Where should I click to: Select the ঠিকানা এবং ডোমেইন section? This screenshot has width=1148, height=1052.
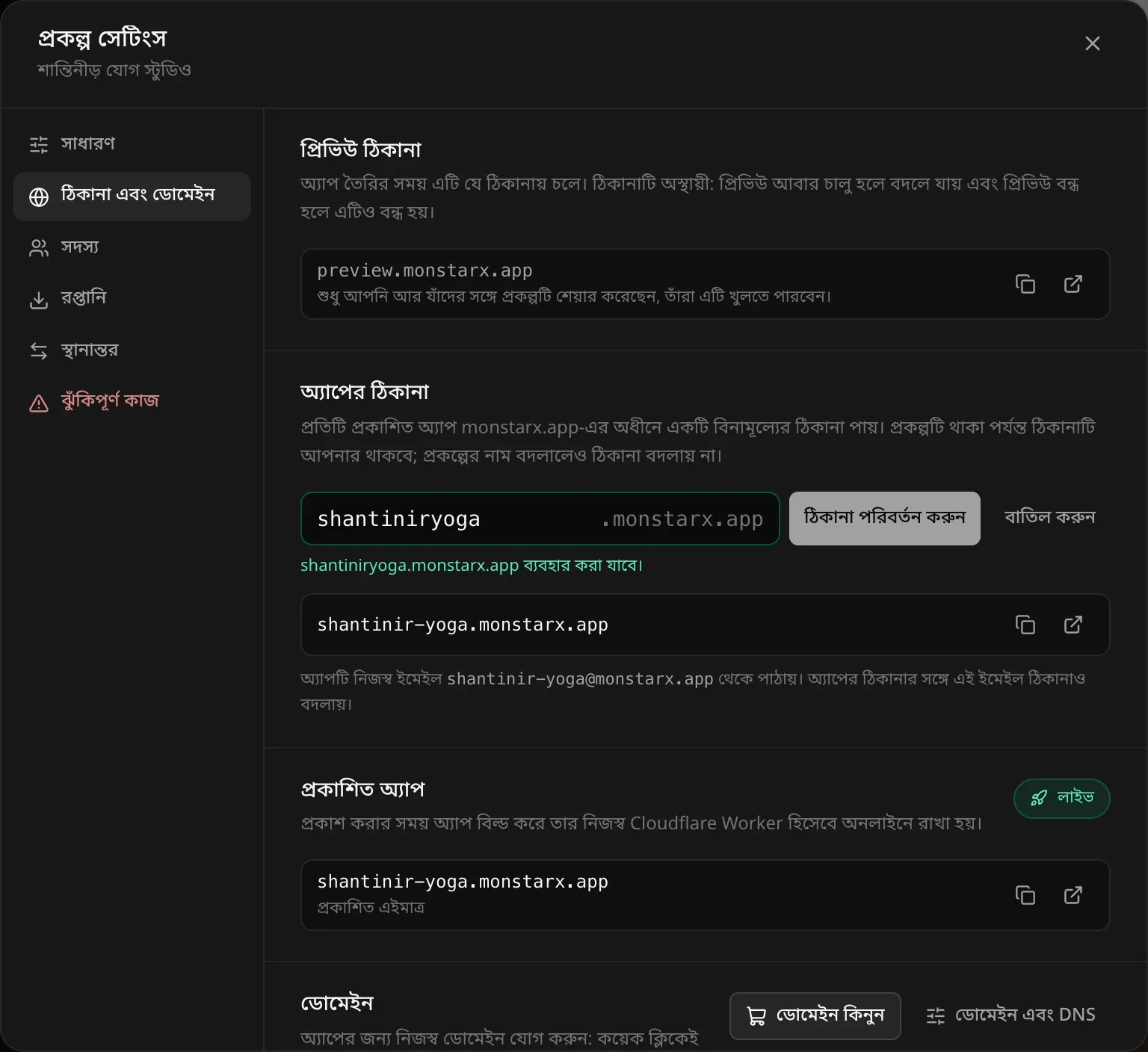[132, 197]
